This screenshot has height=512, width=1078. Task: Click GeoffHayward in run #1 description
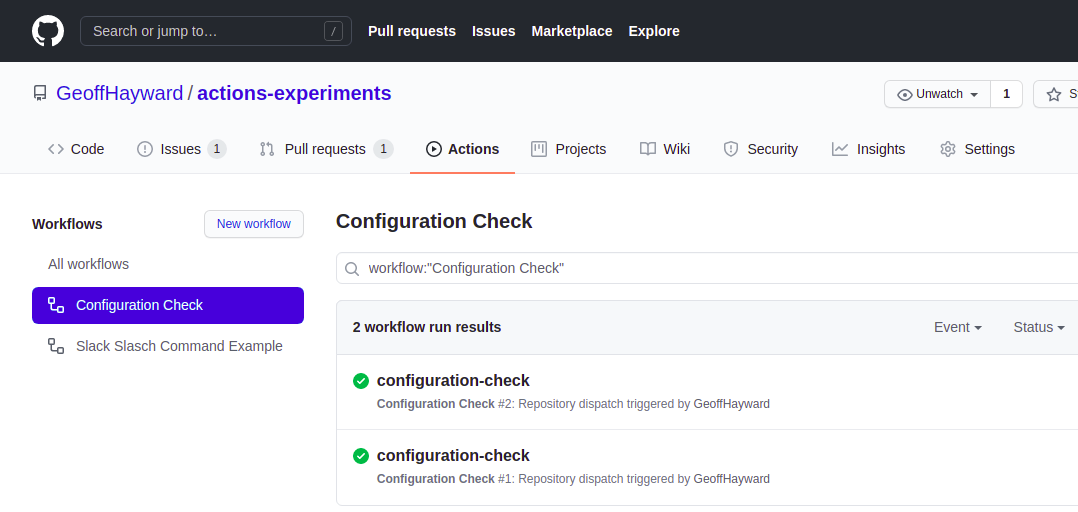tap(732, 479)
